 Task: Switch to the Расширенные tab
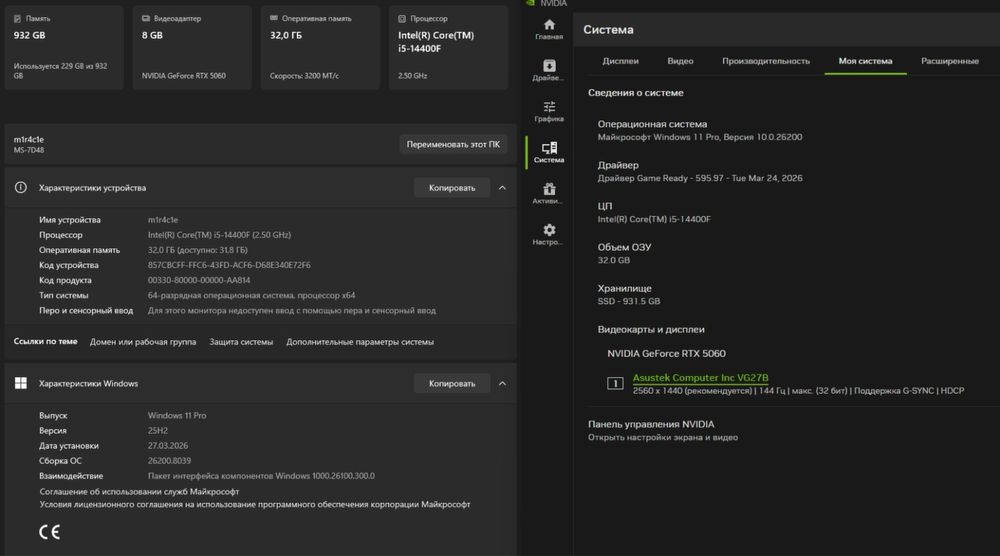tap(950, 61)
